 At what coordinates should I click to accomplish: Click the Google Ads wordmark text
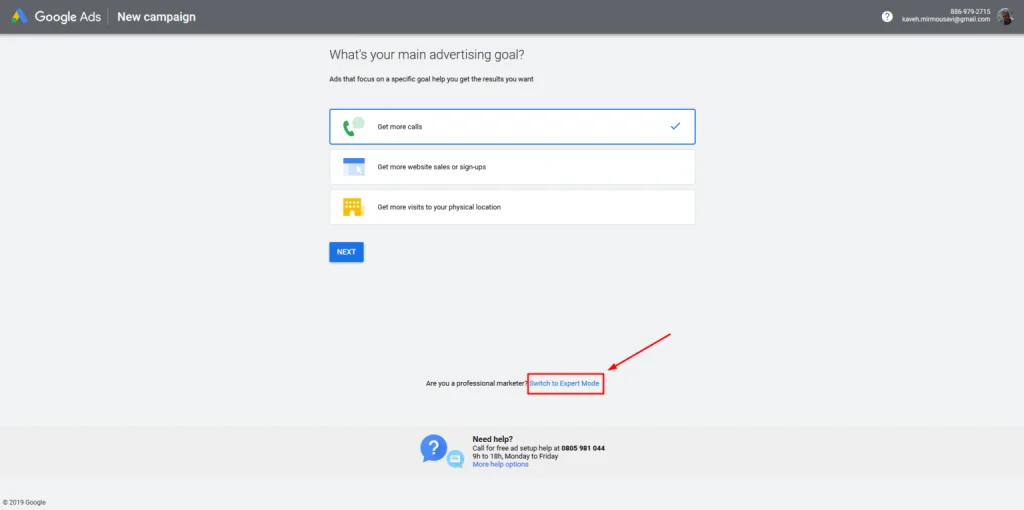click(67, 17)
